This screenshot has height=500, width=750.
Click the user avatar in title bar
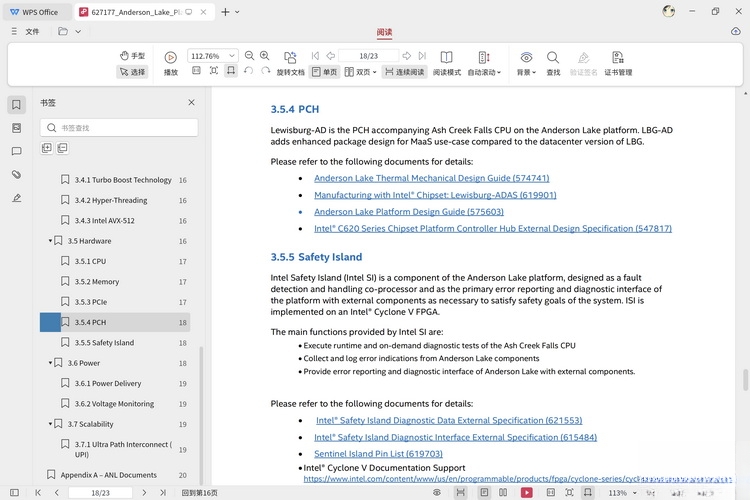coord(668,11)
